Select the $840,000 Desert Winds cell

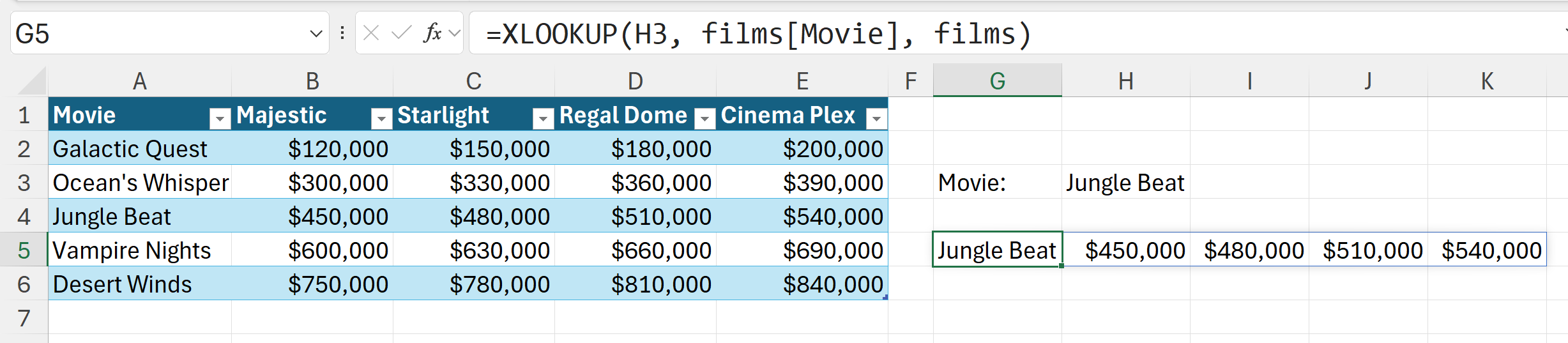point(802,284)
